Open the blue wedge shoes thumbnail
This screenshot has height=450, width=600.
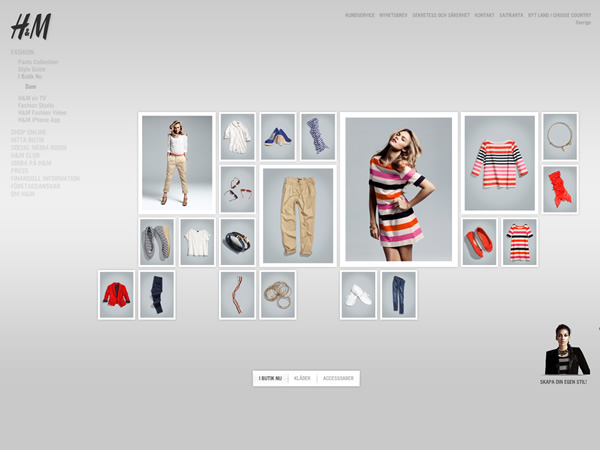coord(277,136)
